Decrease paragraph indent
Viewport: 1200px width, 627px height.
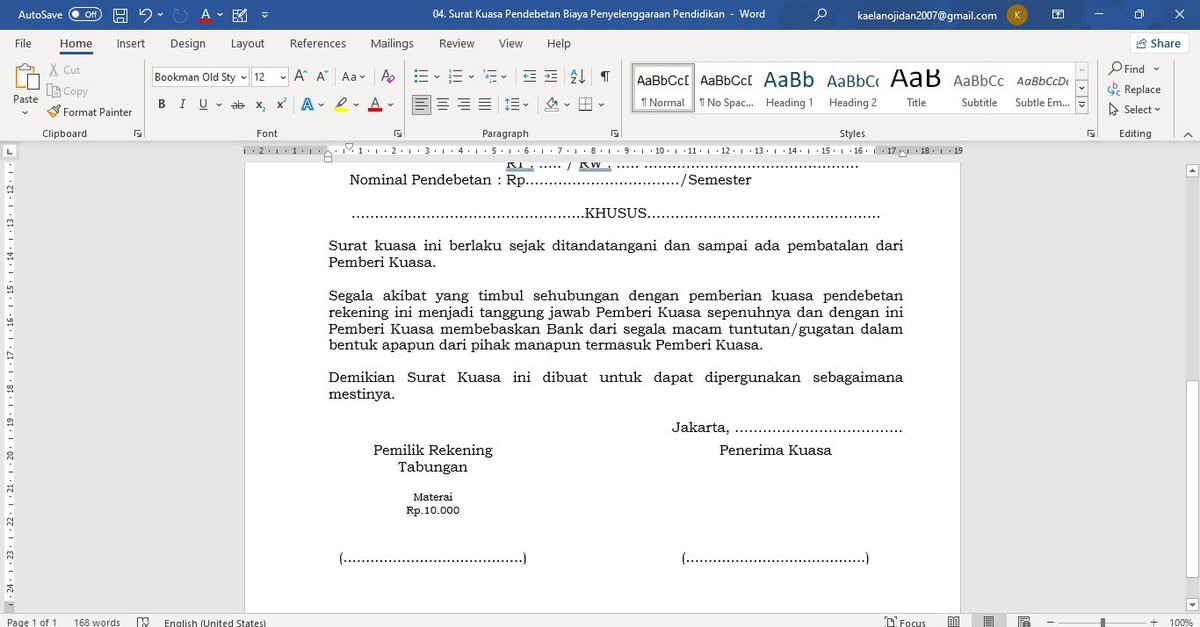529,77
